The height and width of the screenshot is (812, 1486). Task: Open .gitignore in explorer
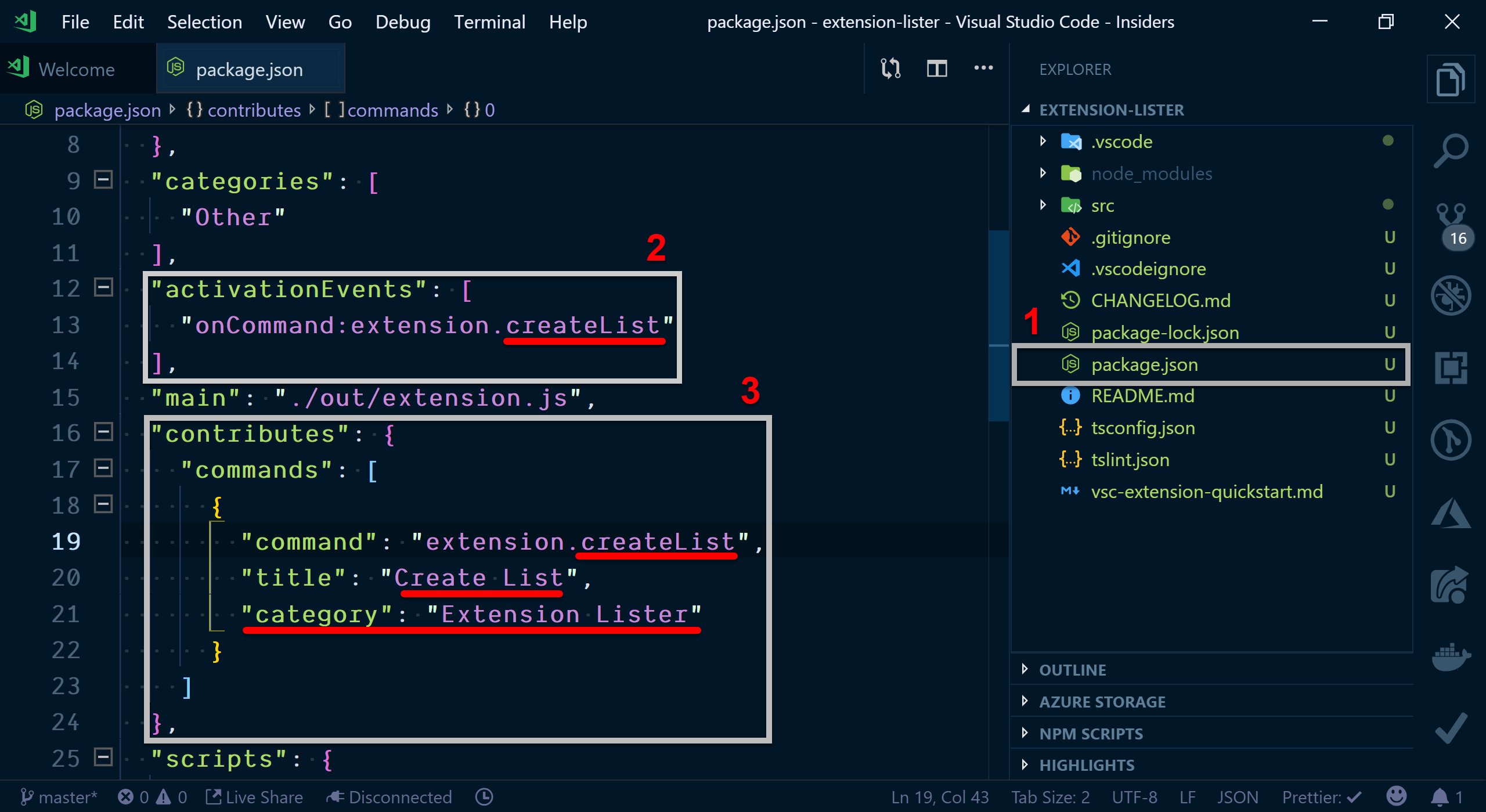click(1212, 237)
